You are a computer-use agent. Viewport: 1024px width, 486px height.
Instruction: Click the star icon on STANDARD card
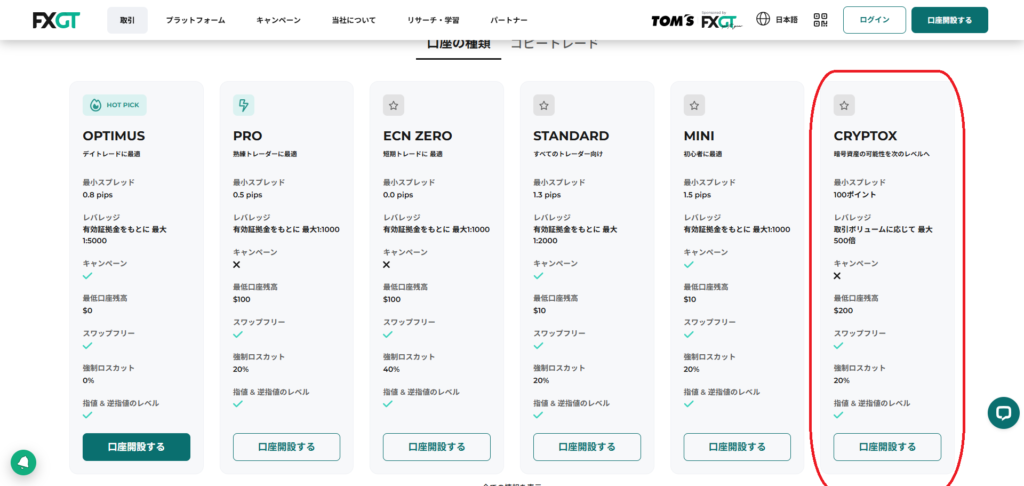point(544,105)
